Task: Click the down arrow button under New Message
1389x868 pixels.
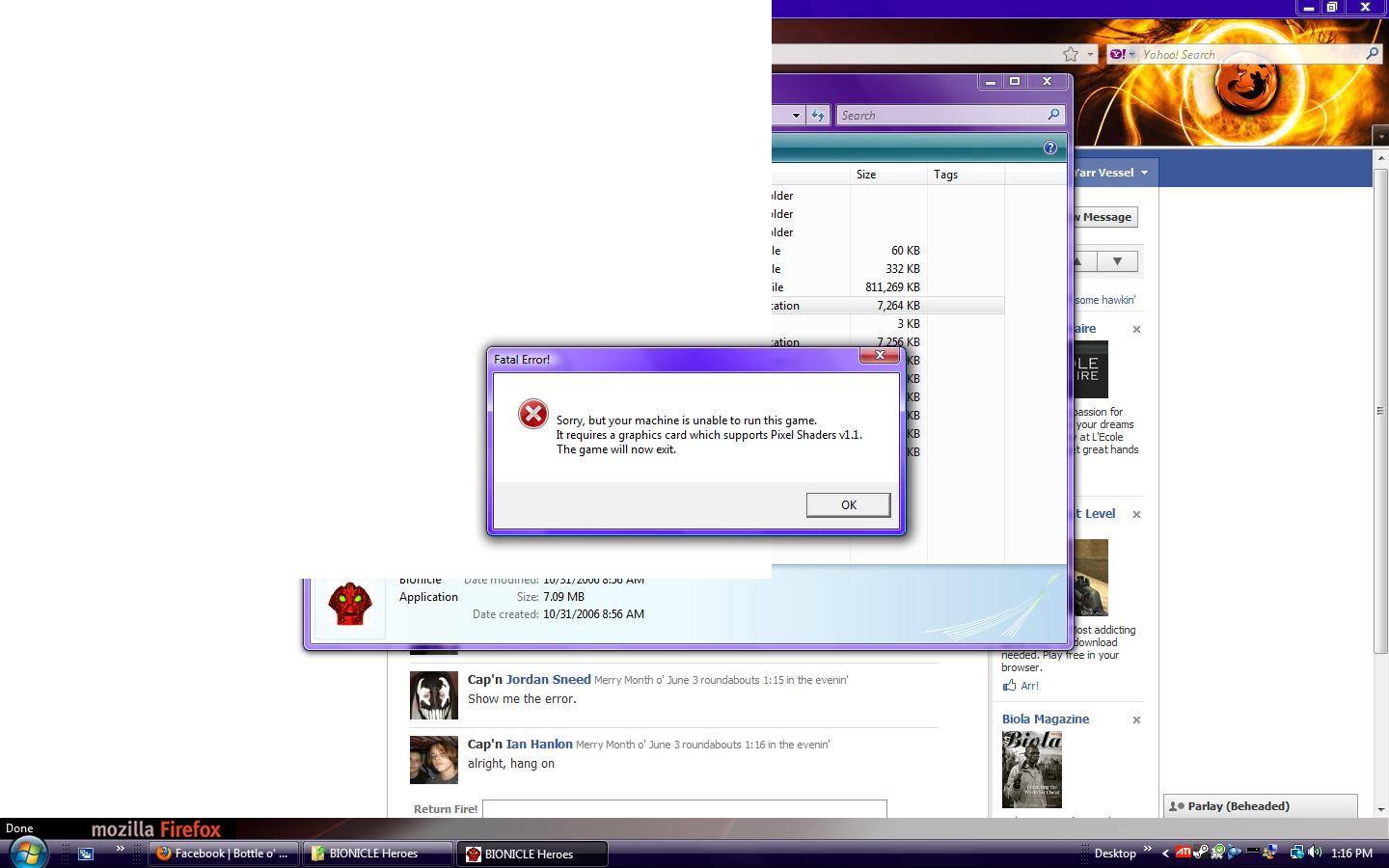Action: [x=1117, y=261]
